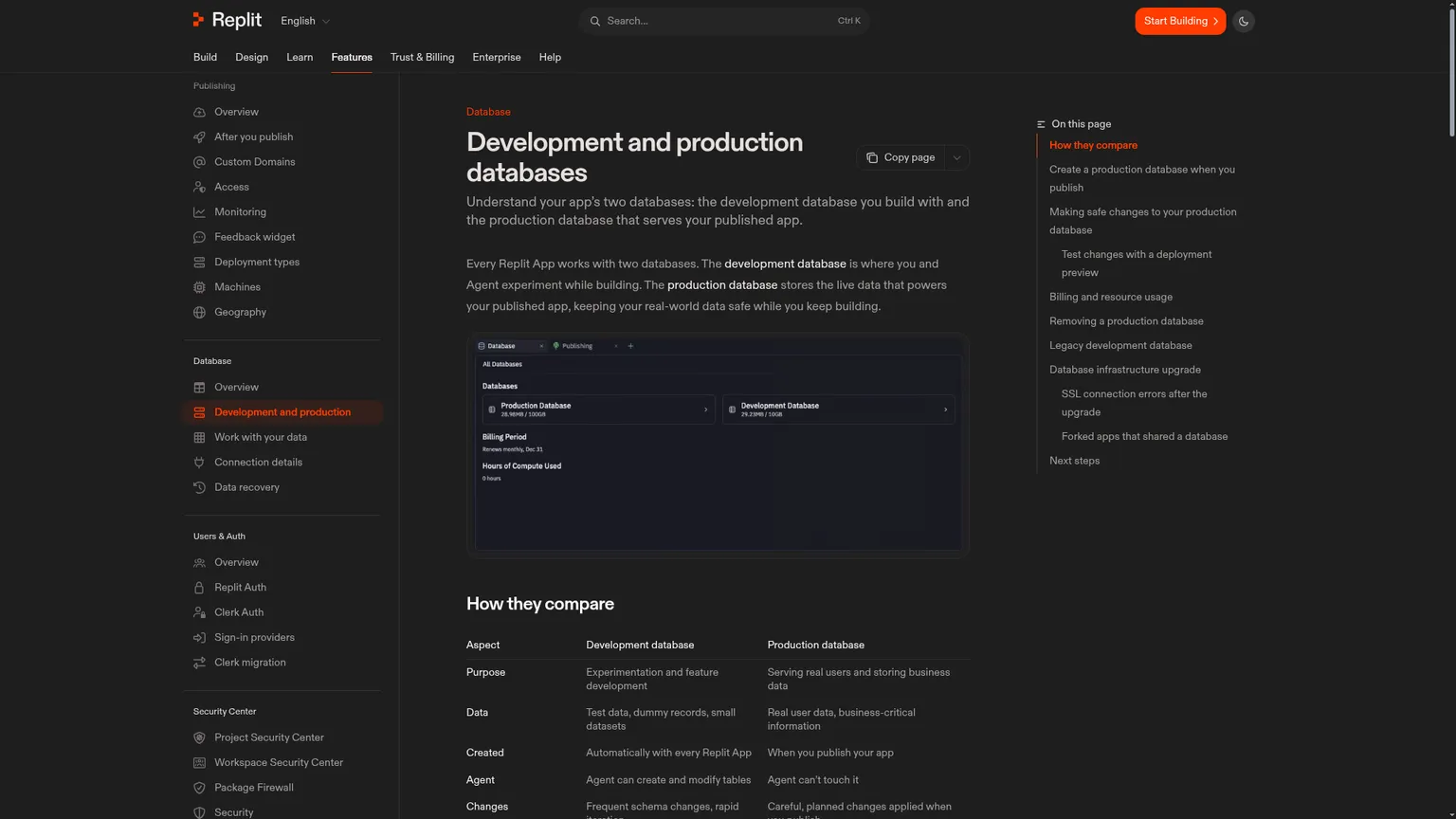Screen dimensions: 1456x819
Task: Click the Machines chip icon
Action: 199,287
